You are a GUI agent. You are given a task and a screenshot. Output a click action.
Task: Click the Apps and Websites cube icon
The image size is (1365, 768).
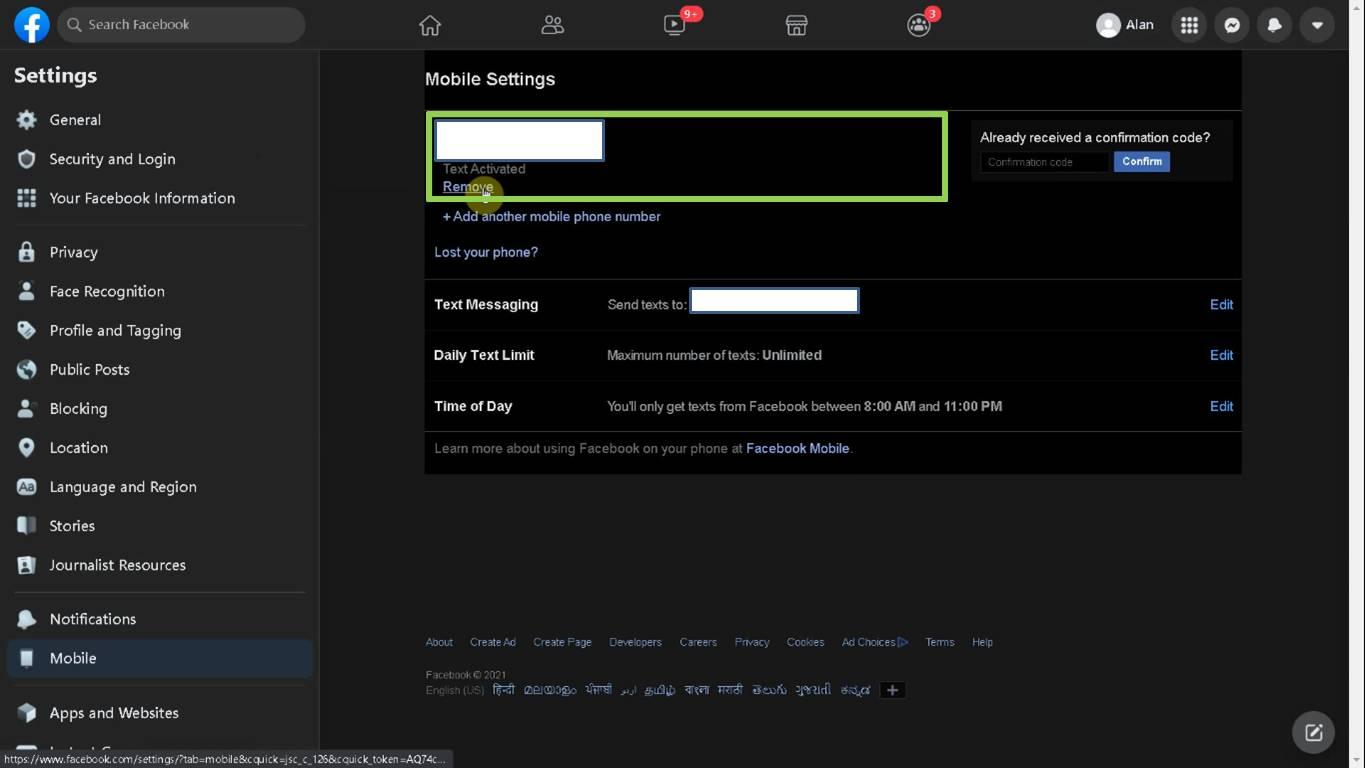(x=27, y=713)
